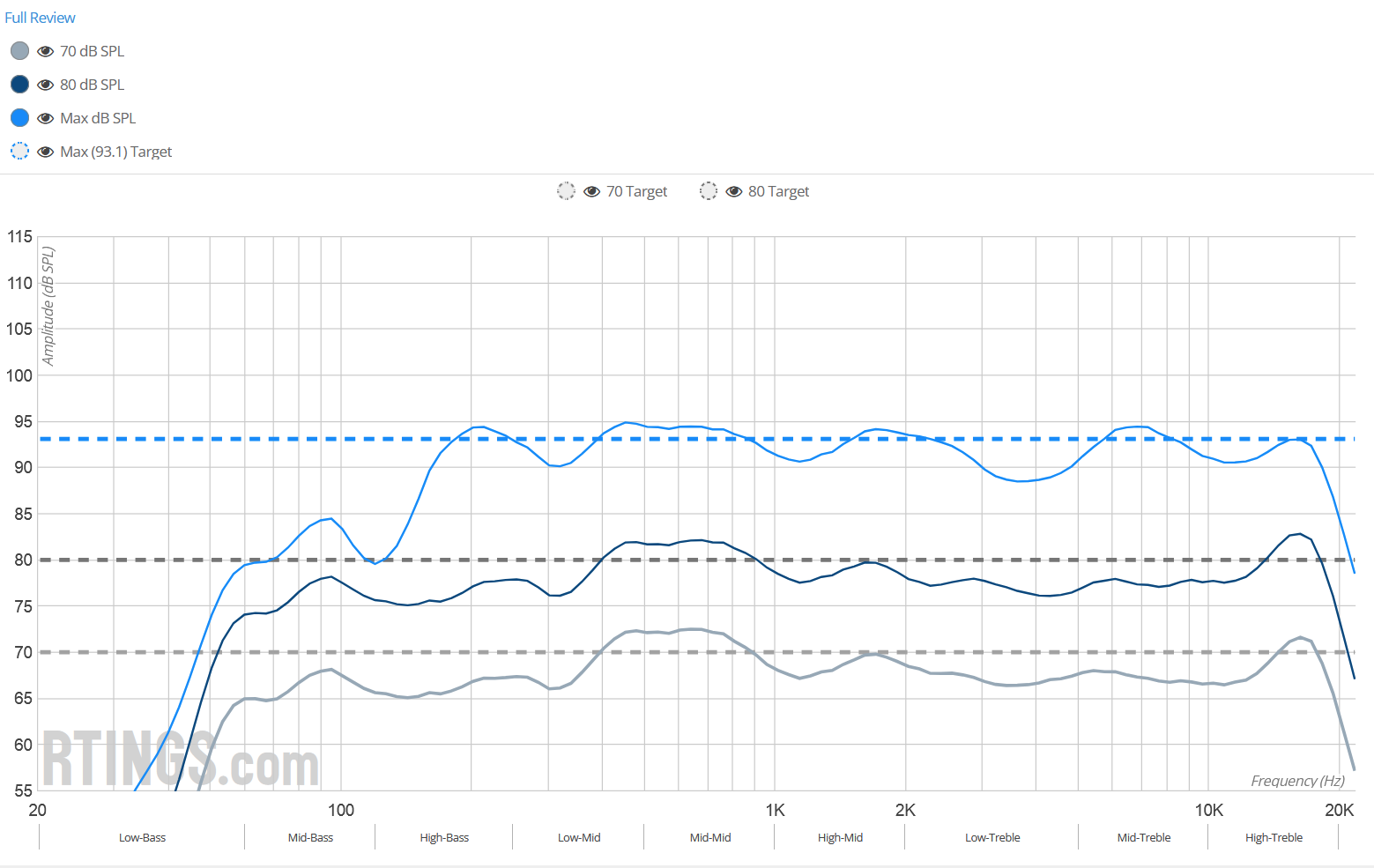Open the Full Review link
Image resolution: width=1374 pixels, height=868 pixels.
[40, 18]
